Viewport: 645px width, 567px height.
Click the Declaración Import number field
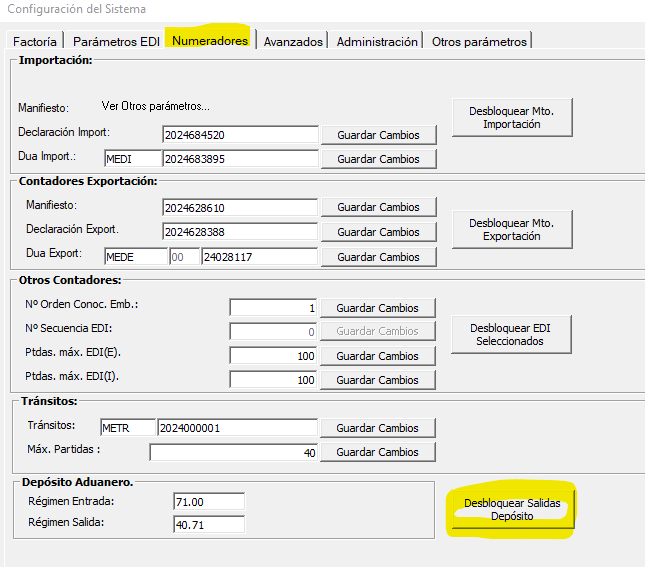coord(239,135)
